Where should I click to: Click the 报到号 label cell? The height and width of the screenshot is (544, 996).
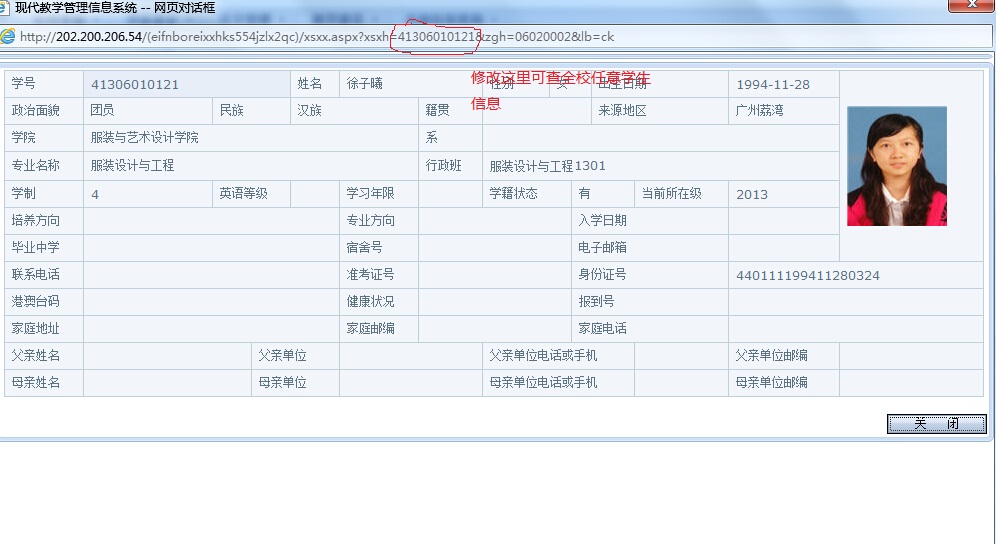pyautogui.click(x=650, y=302)
